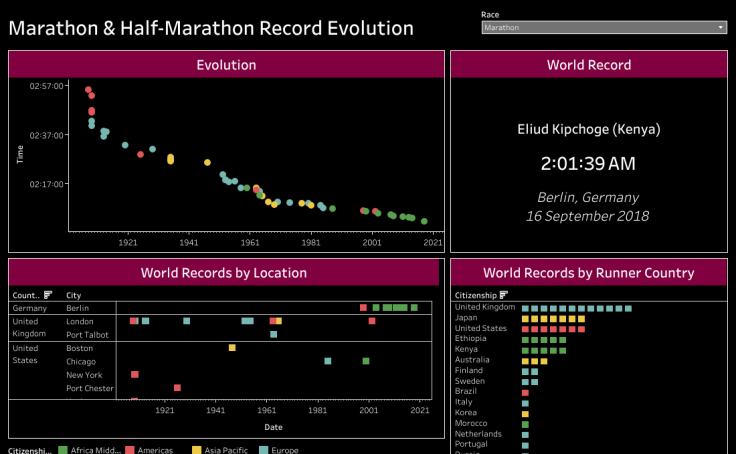The image size is (736, 454).
Task: Click the red square beside Brazil
Action: pos(525,392)
